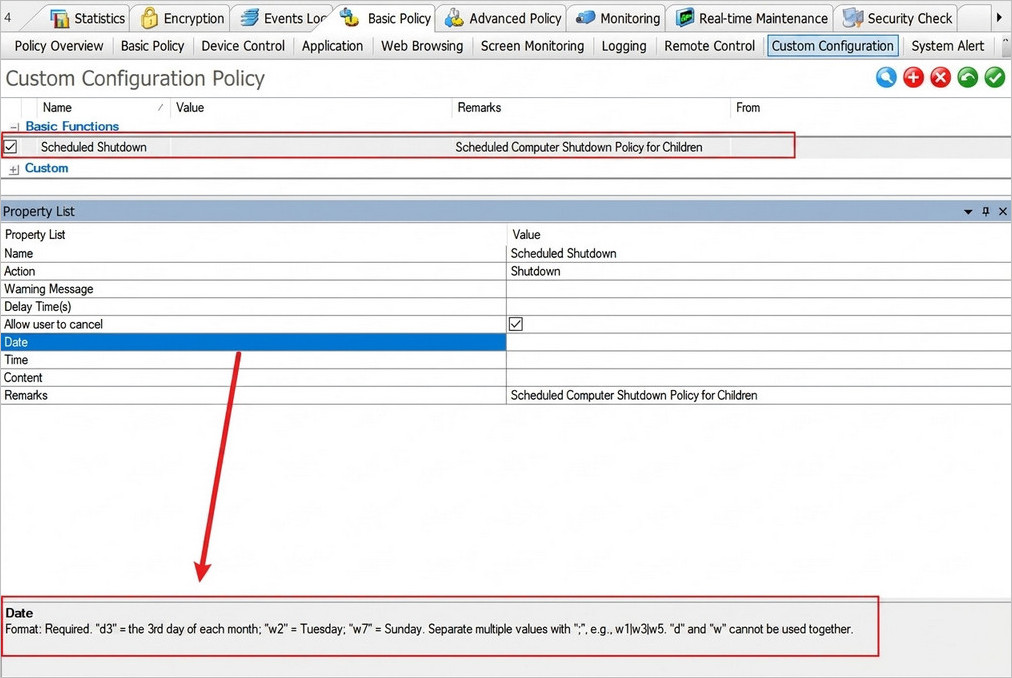Open the Logging sub-tab
Screen dimensions: 1012x678
pyautogui.click(x=623, y=46)
